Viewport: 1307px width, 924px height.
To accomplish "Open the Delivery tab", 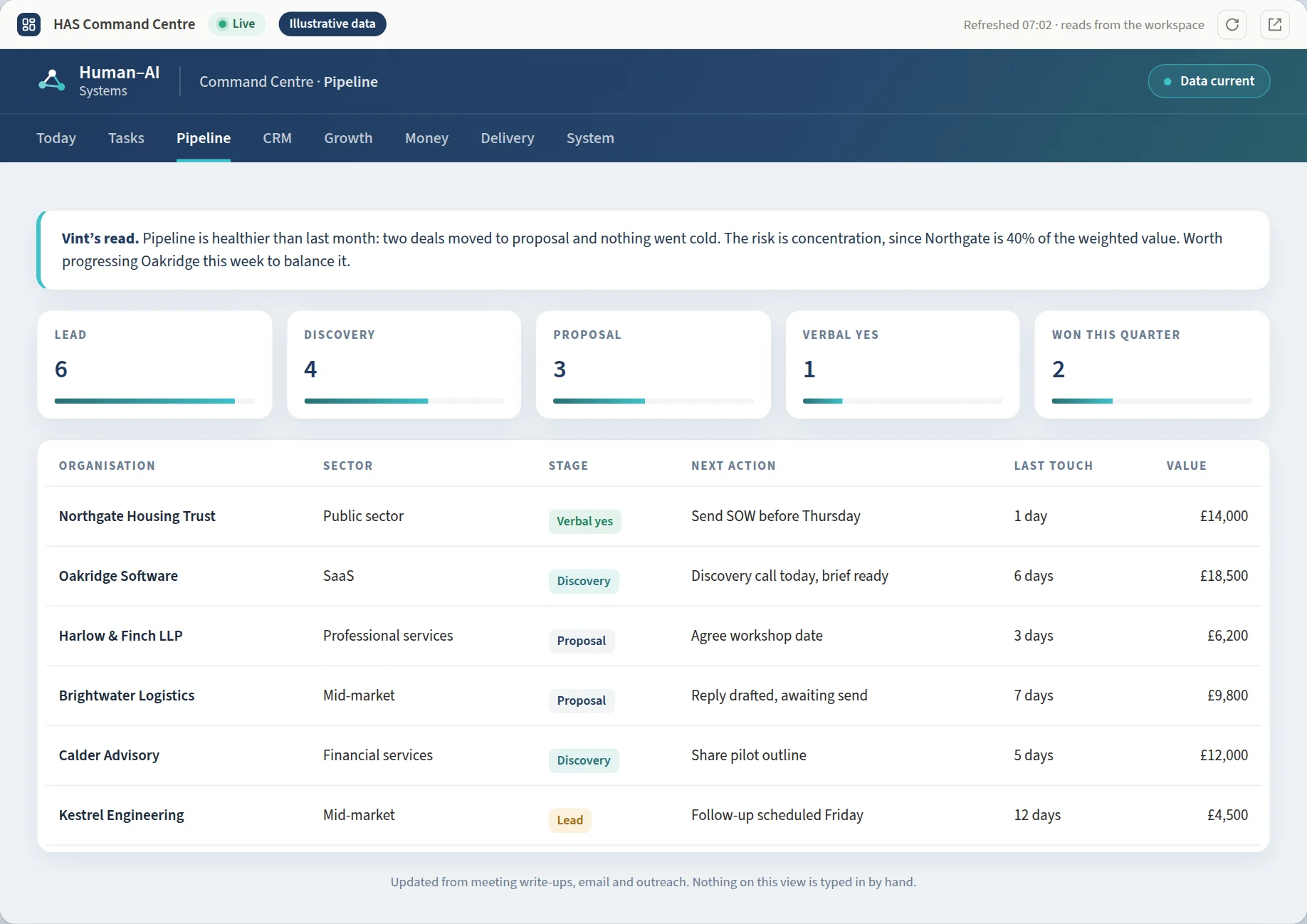I will (507, 138).
